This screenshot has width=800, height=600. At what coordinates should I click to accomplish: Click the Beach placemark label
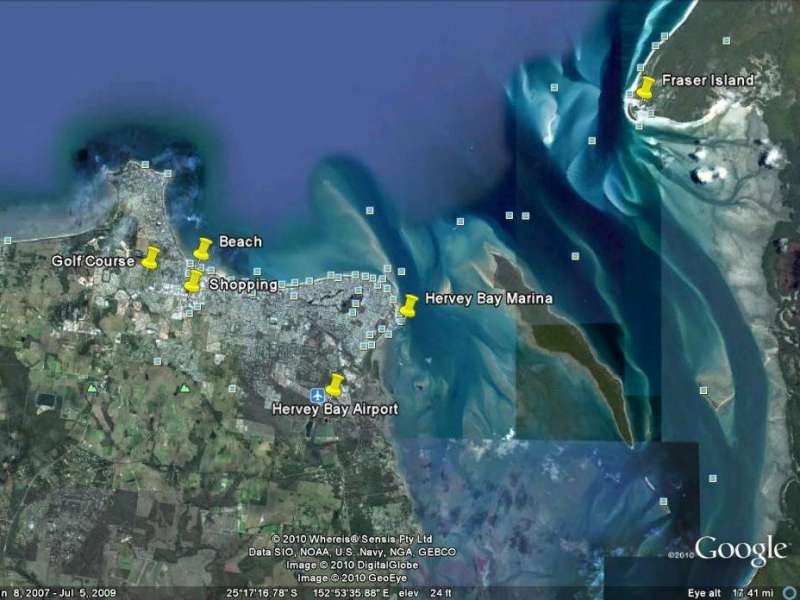coord(240,241)
